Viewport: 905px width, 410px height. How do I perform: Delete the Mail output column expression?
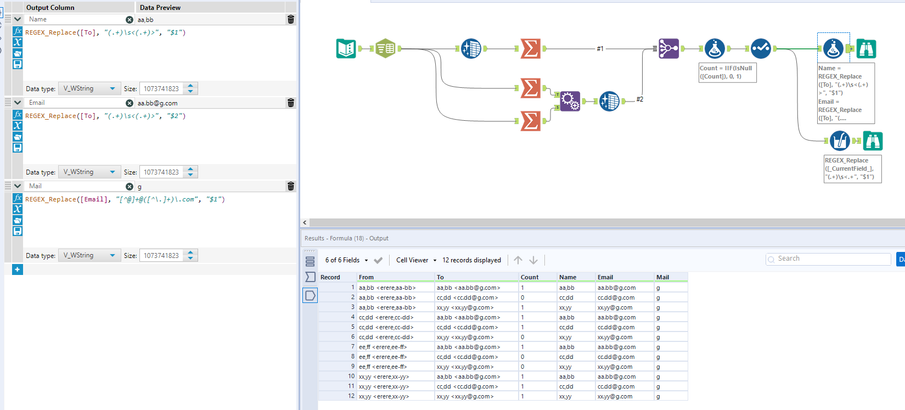coord(290,186)
